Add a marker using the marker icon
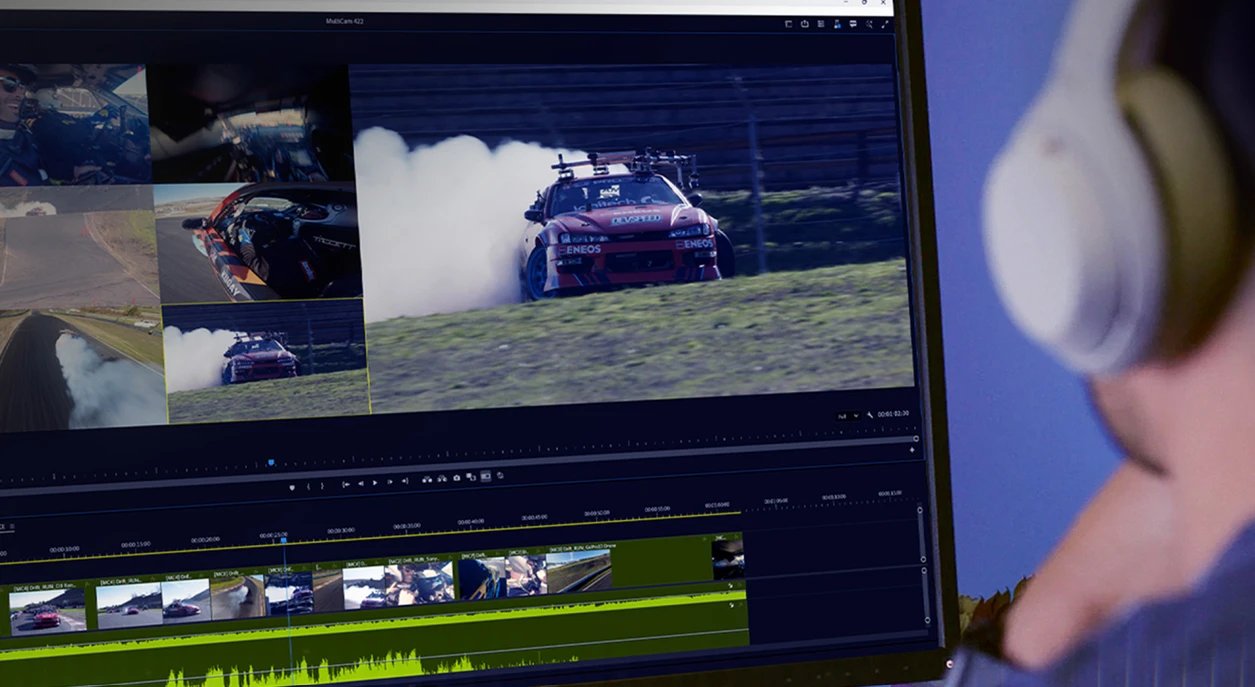This screenshot has width=1255, height=687. coord(292,487)
